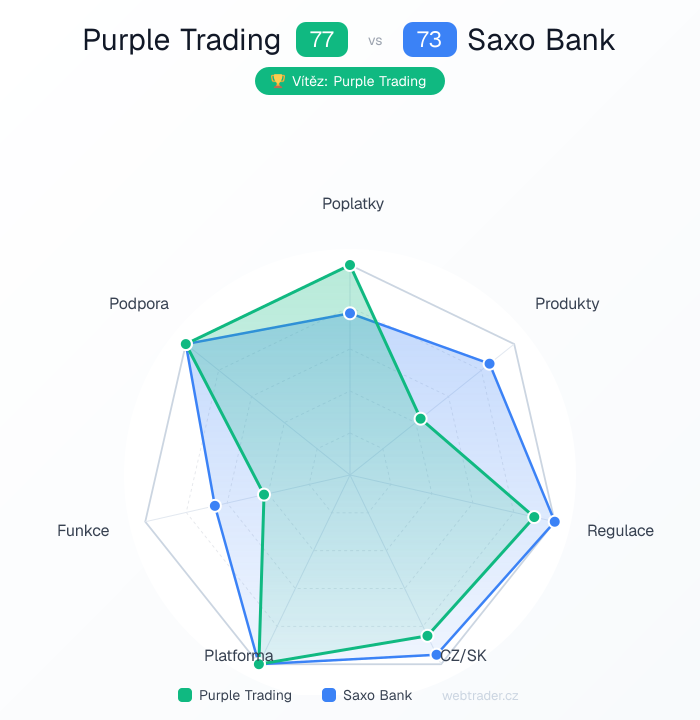Viewport: 700px width, 720px height.
Task: Click the green score badge showing 77
Action: point(322,40)
